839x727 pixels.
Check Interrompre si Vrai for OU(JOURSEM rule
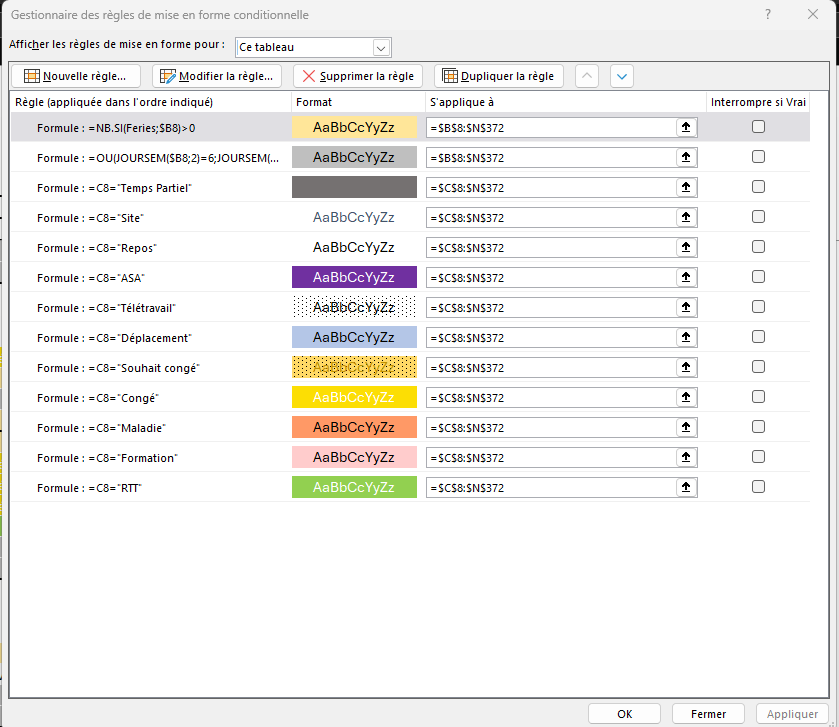[x=758, y=157]
